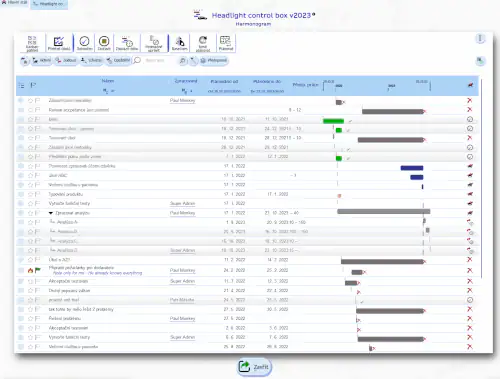500x379 pixels.
Task: Click the Zavřít close button at bottom
Action: click(255, 367)
